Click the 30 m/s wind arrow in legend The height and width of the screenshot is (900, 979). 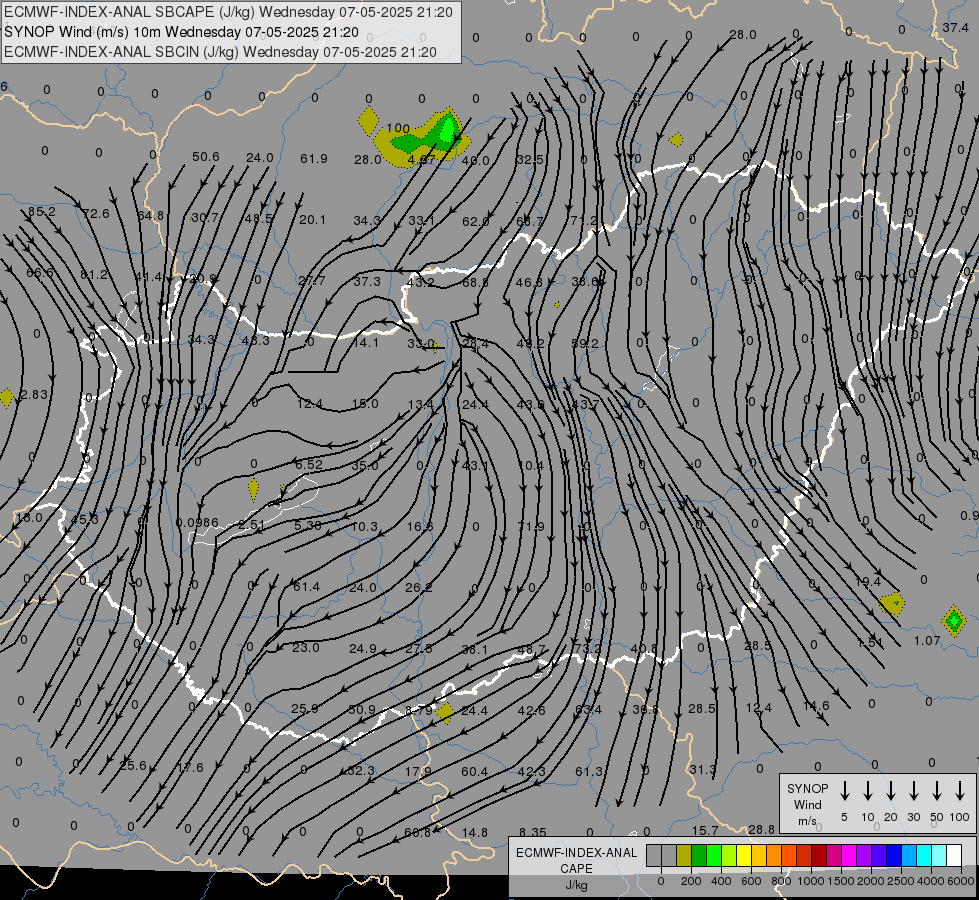pyautogui.click(x=914, y=791)
